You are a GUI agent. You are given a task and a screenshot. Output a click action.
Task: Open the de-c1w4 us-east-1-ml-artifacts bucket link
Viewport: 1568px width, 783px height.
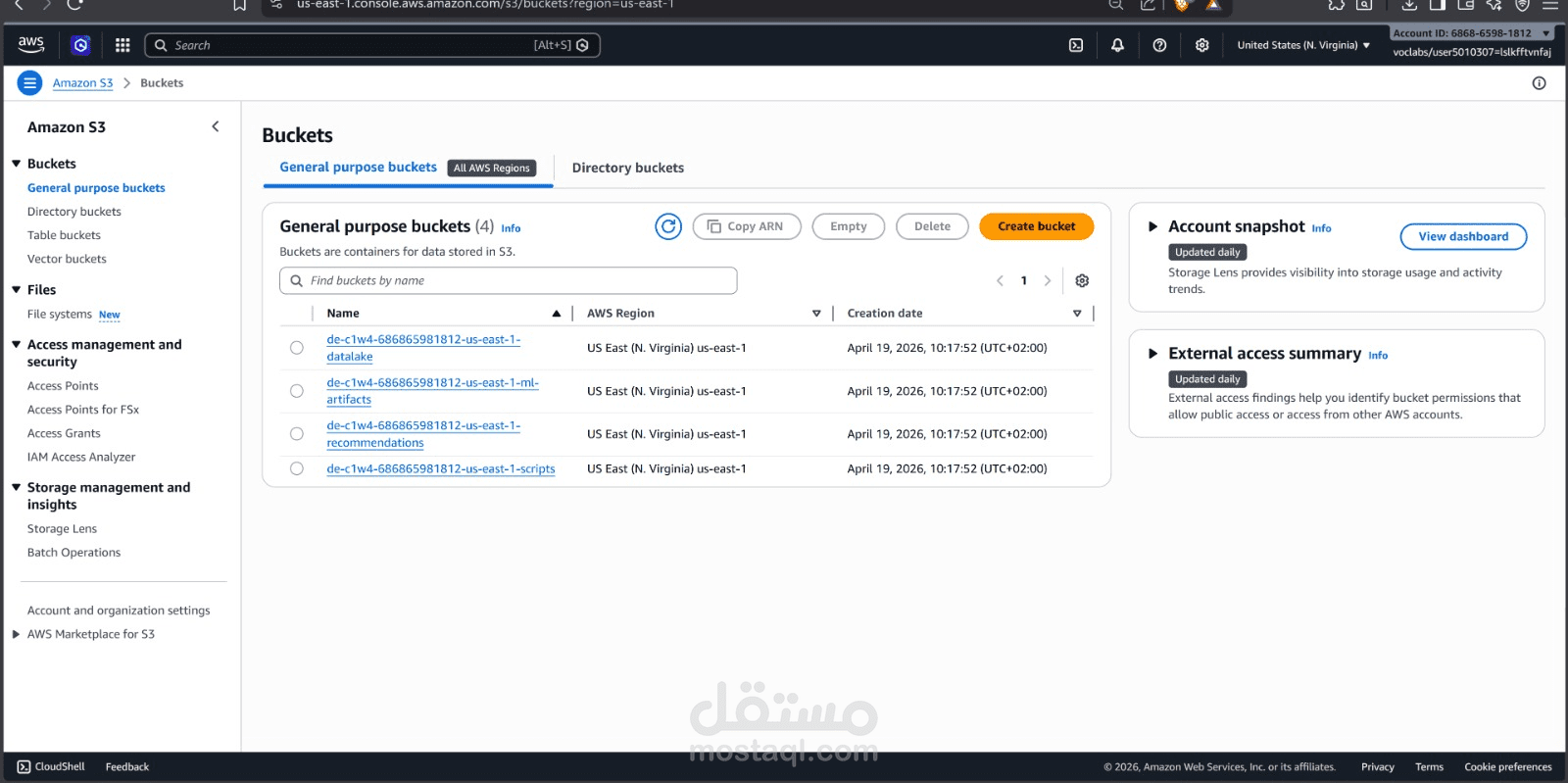point(432,391)
